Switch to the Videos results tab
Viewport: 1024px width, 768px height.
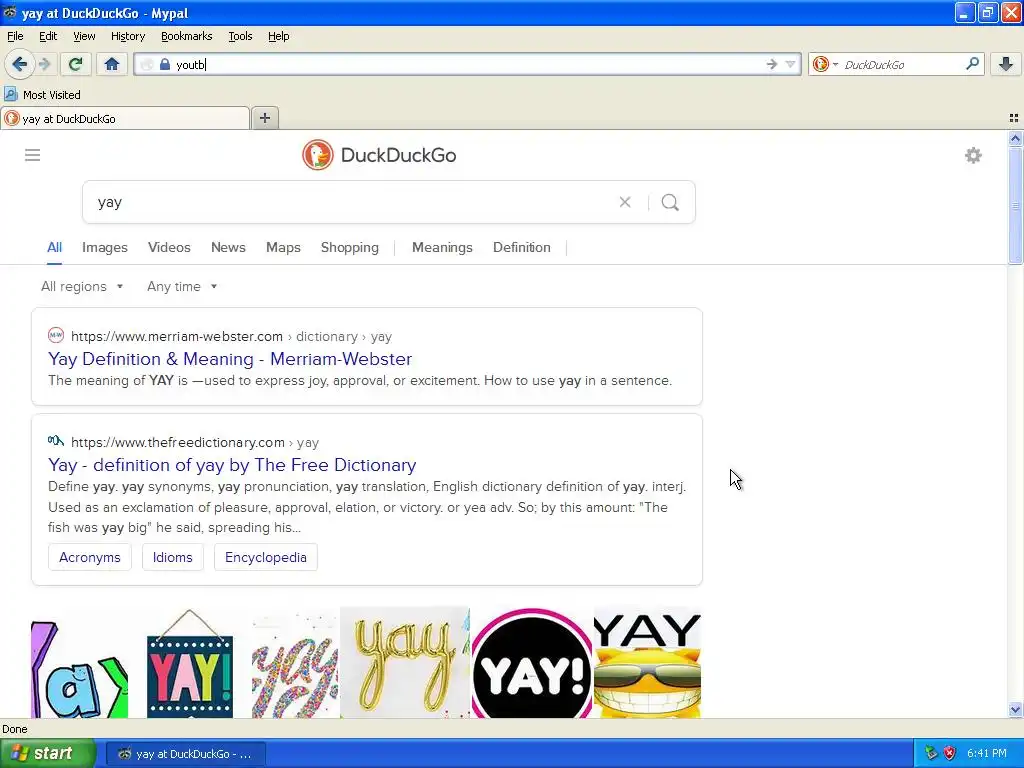(169, 248)
